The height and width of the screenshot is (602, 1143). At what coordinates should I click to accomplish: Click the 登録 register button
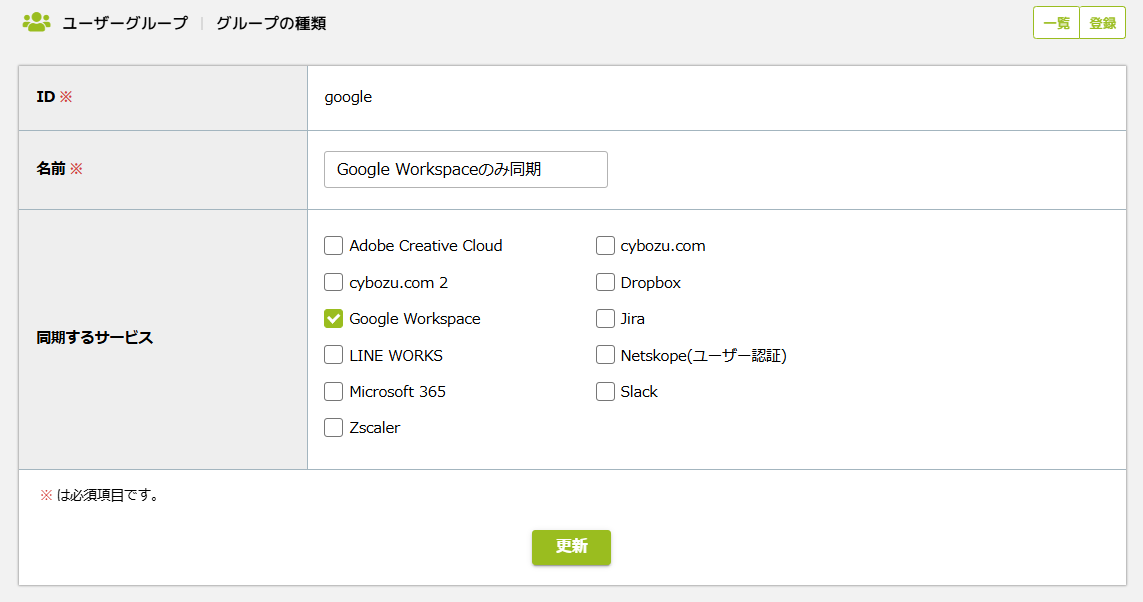pos(1103,23)
